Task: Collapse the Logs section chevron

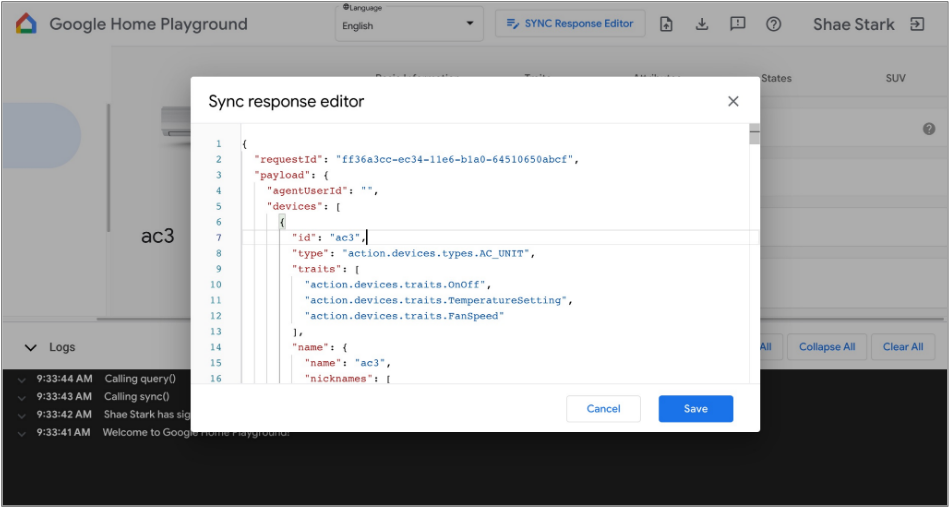Action: pyautogui.click(x=31, y=347)
